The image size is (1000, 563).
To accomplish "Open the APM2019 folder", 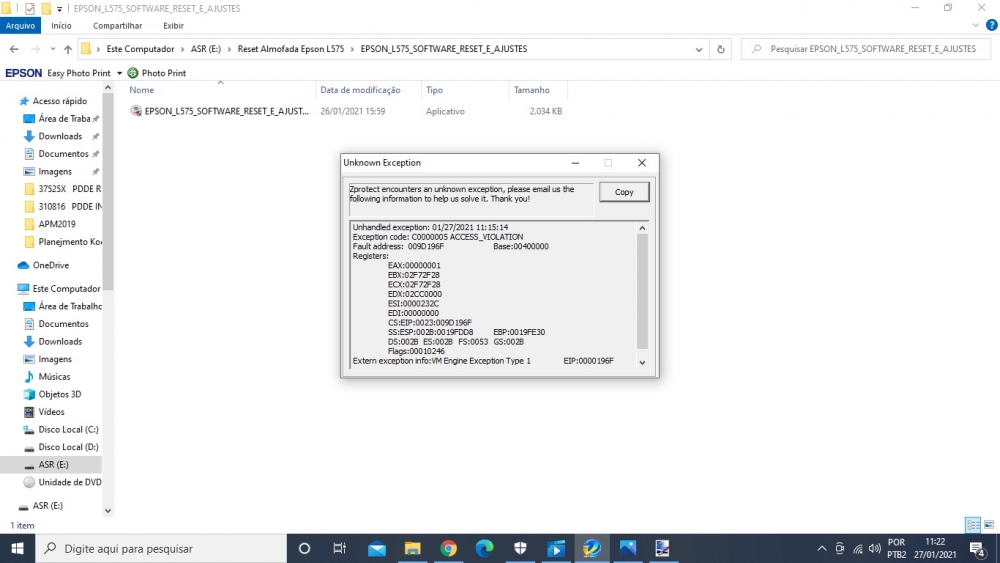I will click(x=56, y=224).
